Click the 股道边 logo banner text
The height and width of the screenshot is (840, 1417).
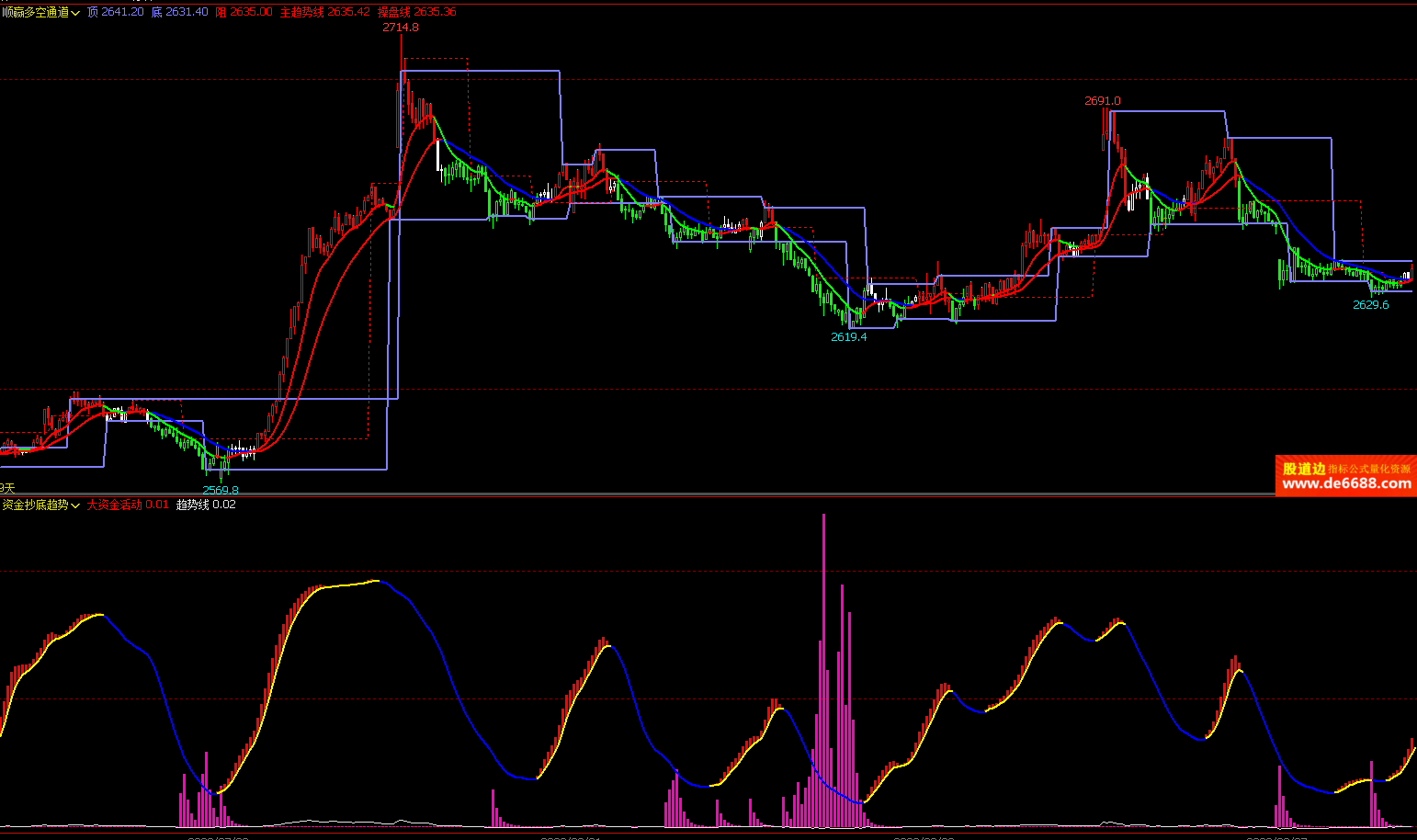[1304, 469]
